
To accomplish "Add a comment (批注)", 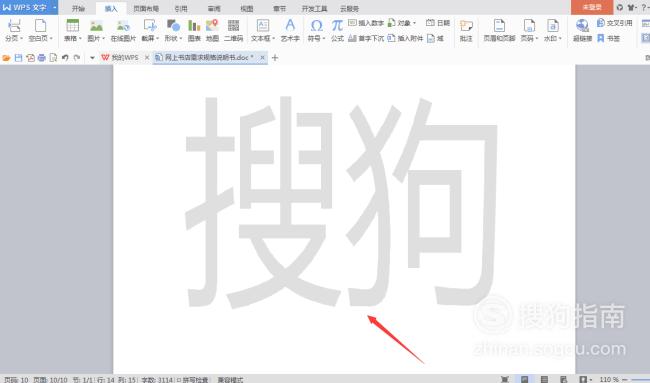I will tap(466, 30).
